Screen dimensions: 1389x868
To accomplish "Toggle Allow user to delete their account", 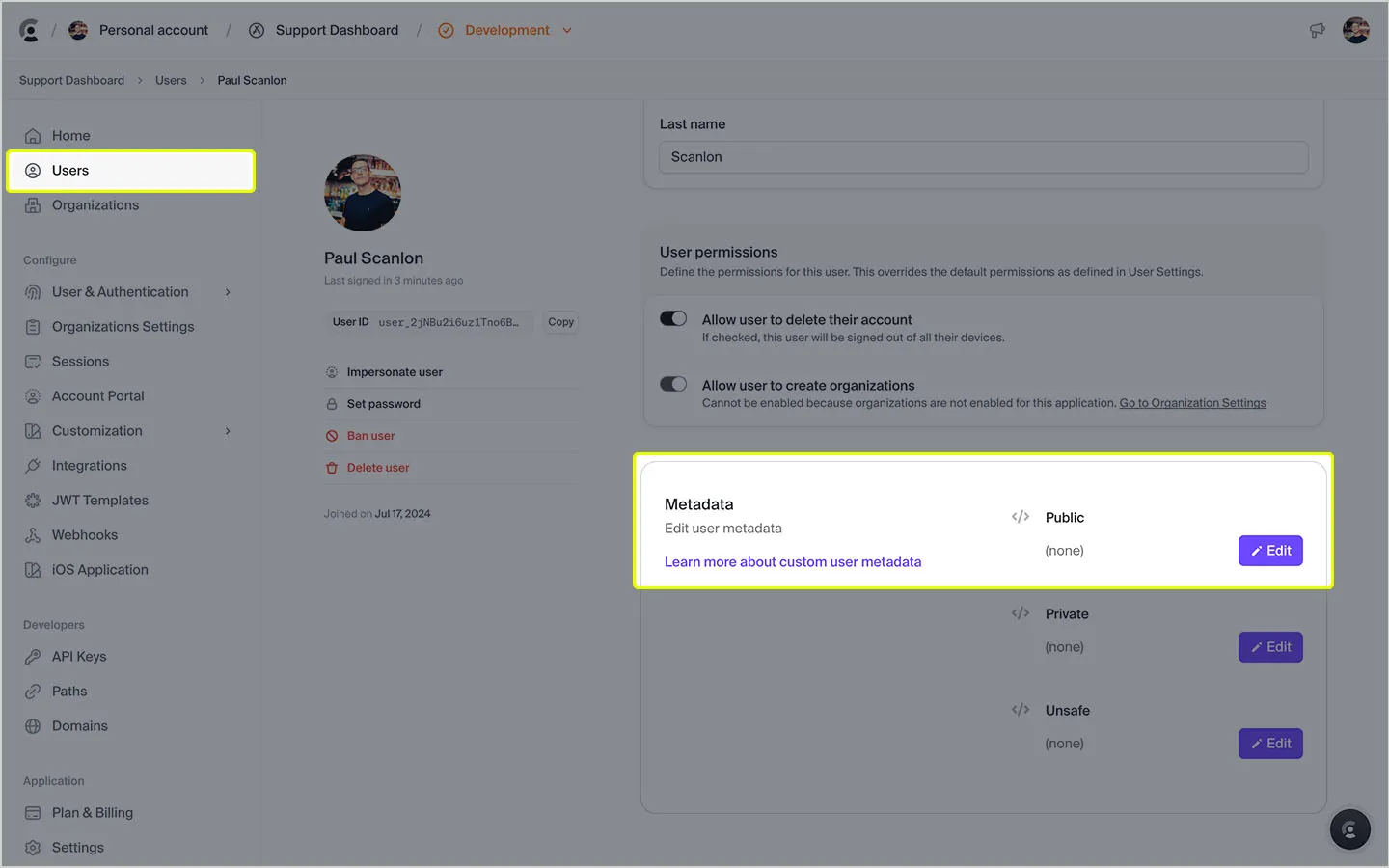I will pos(673,319).
